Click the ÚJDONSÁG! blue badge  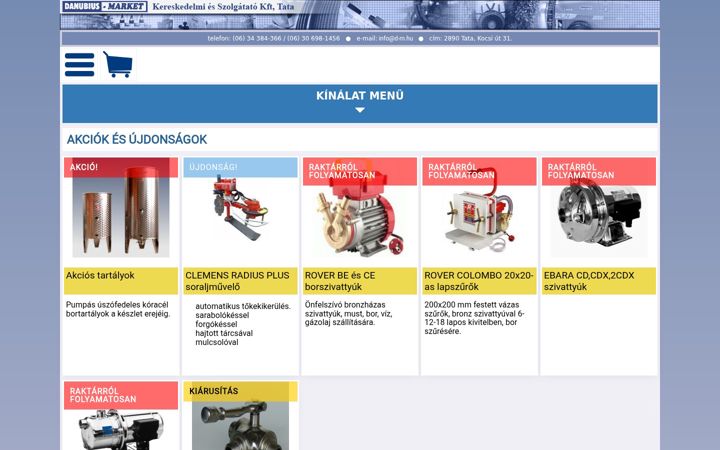coord(240,167)
